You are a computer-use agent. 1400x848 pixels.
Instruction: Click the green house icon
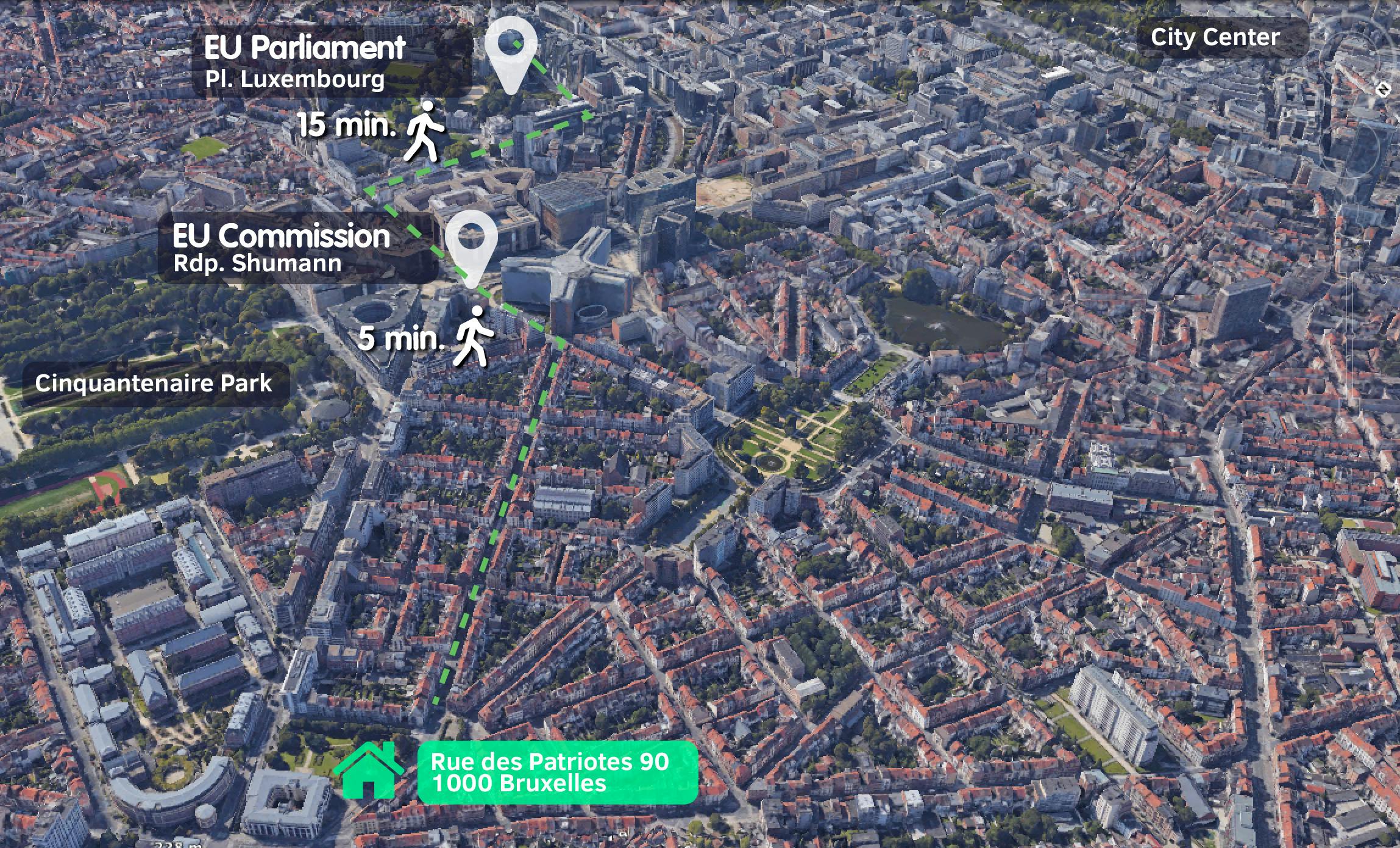pos(369,771)
